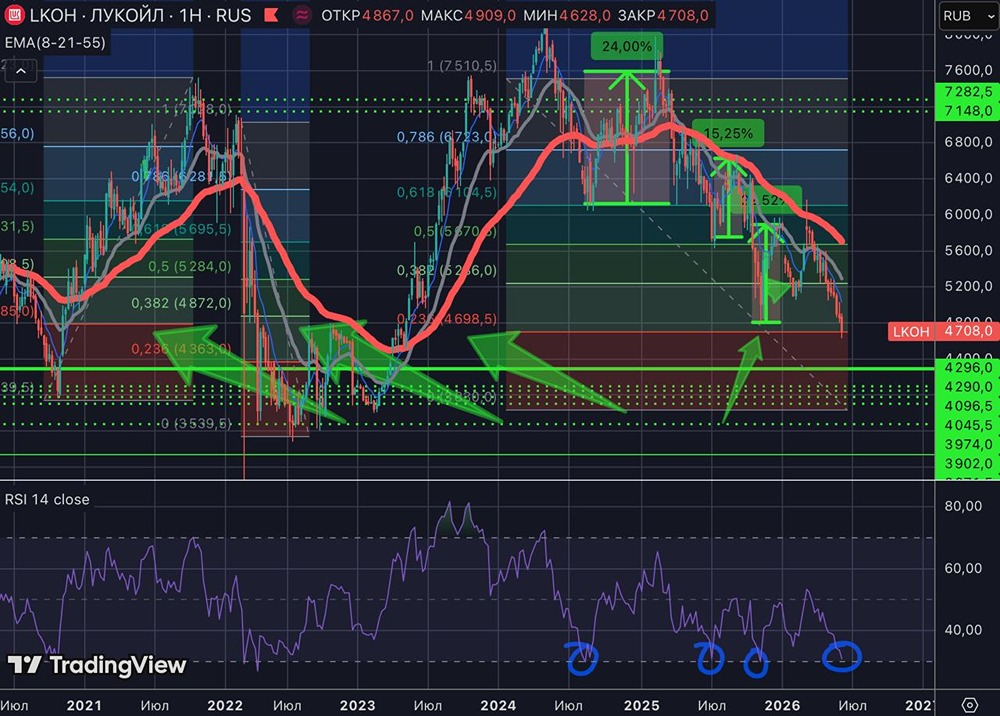The height and width of the screenshot is (716, 1000).
Task: Click the green 4296,0 price level tag
Action: coord(967,368)
